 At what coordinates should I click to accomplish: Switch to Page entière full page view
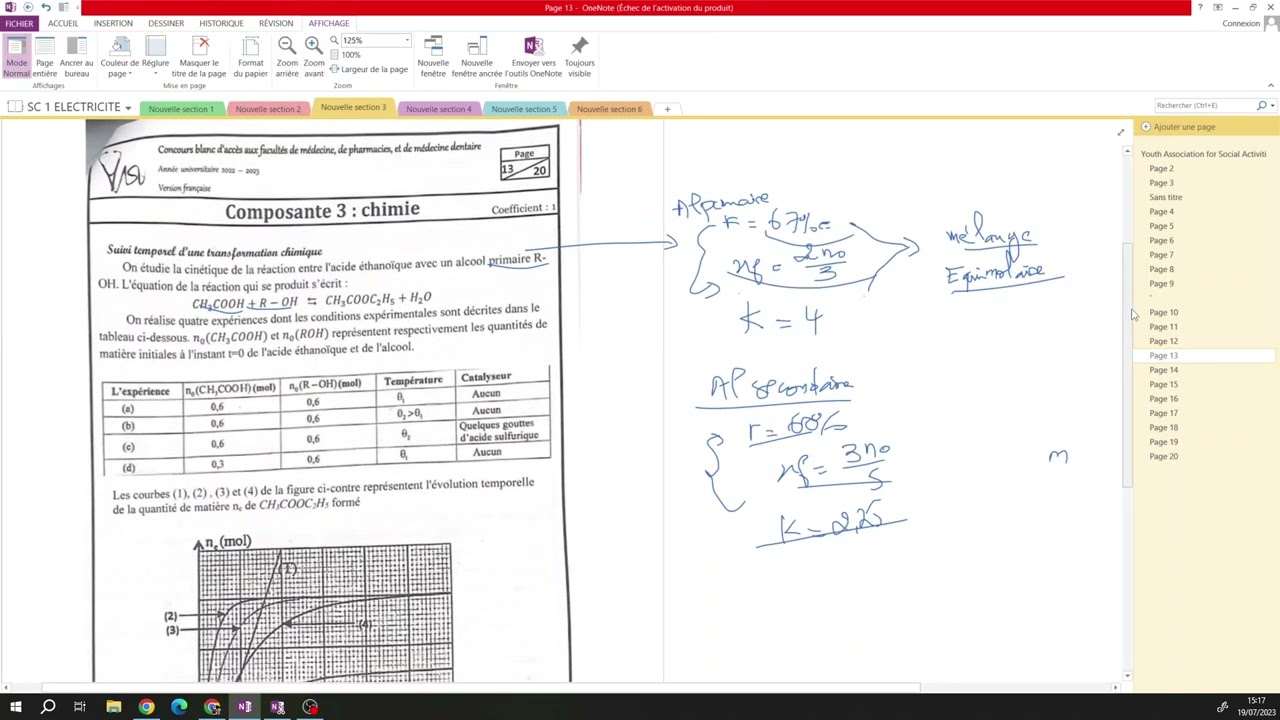pos(45,57)
